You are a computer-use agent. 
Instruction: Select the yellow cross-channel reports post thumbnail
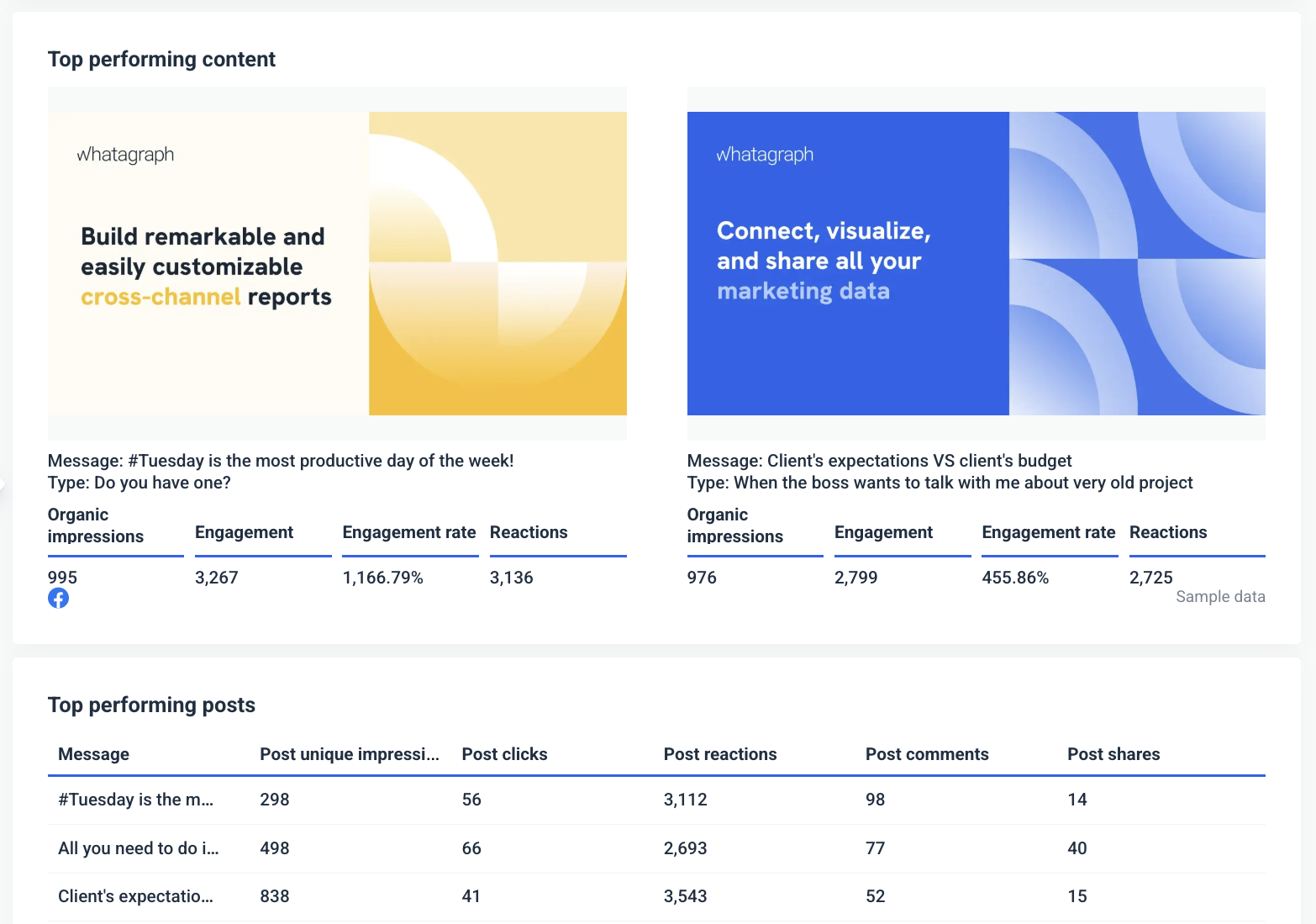coord(336,264)
